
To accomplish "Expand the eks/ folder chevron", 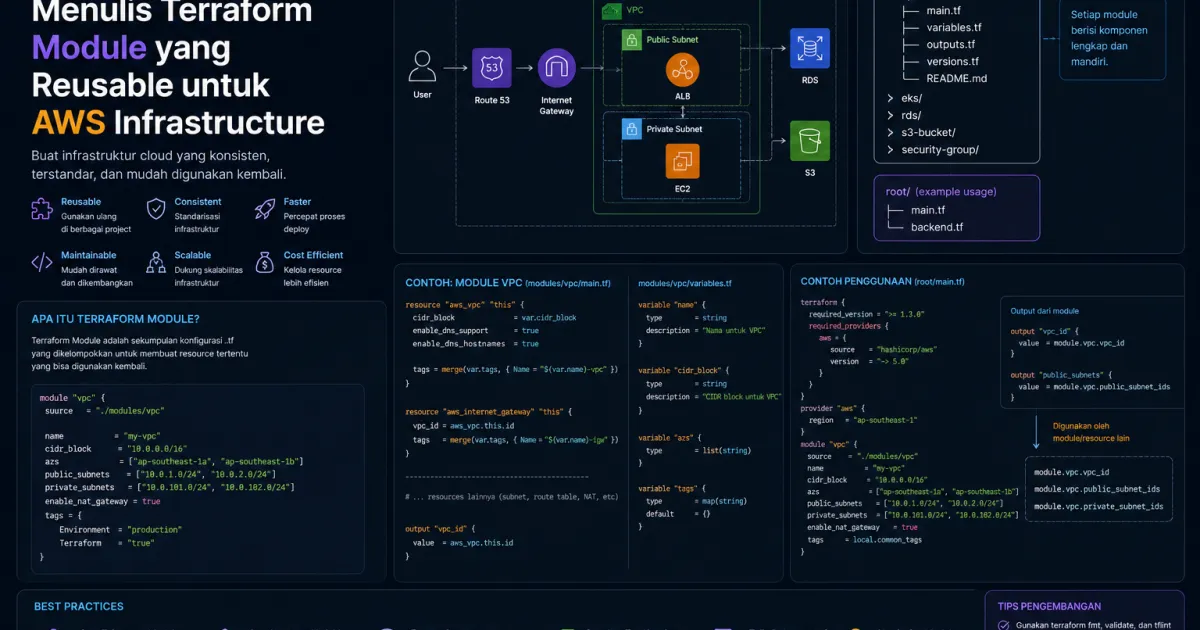I will (x=889, y=98).
